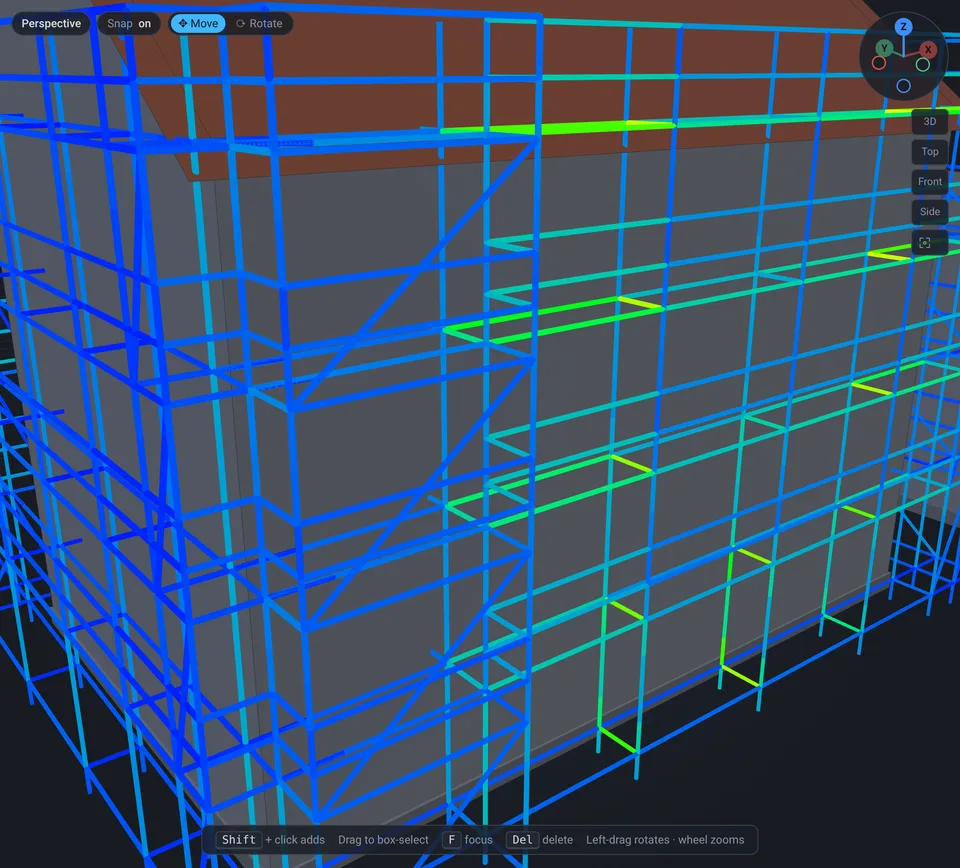Click the hollow red negative-axis gizmo circle
Image resolution: width=960 pixels, height=868 pixels.
point(879,63)
